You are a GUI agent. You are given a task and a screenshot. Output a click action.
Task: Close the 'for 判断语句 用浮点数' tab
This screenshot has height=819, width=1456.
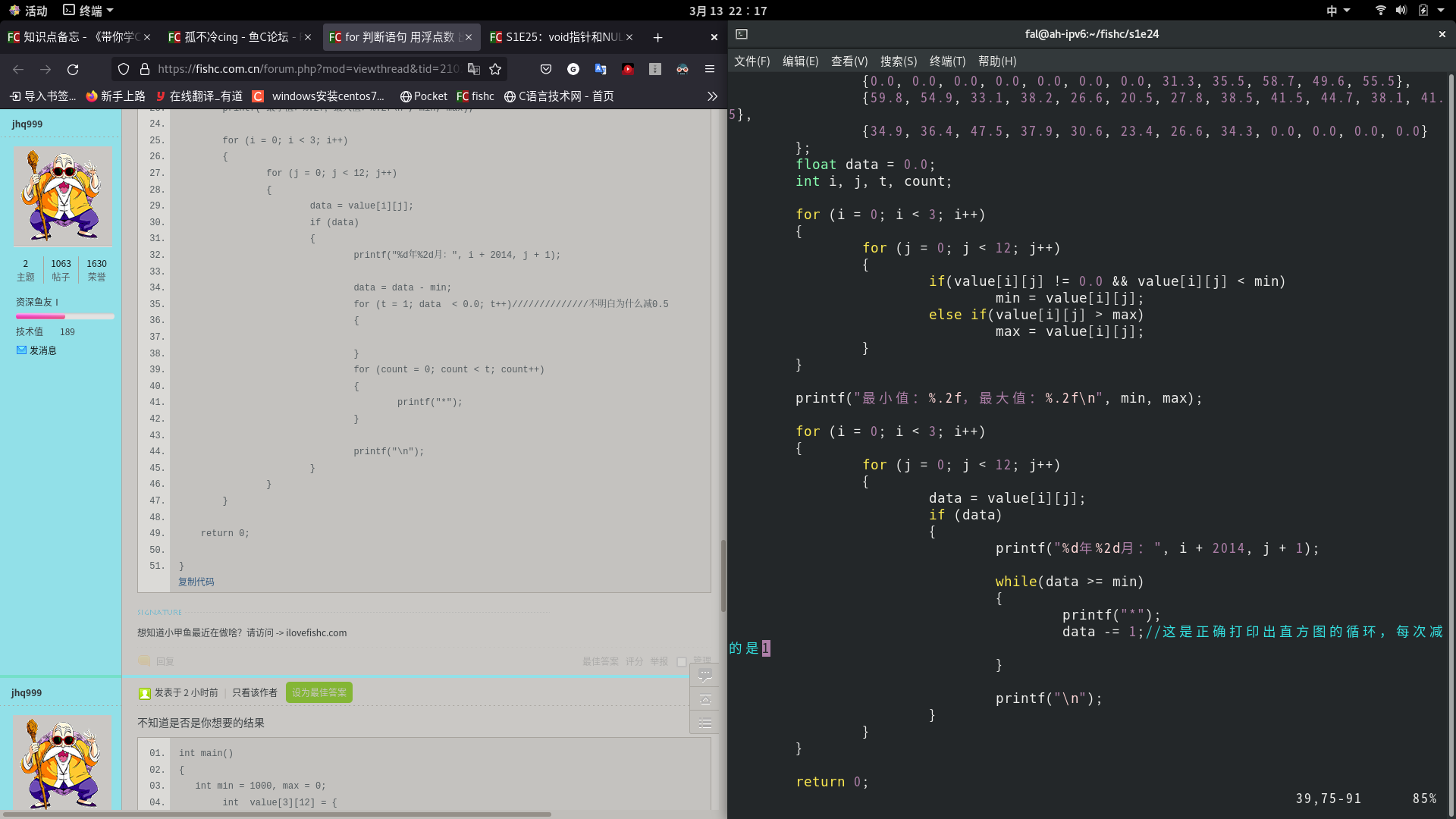click(x=469, y=37)
